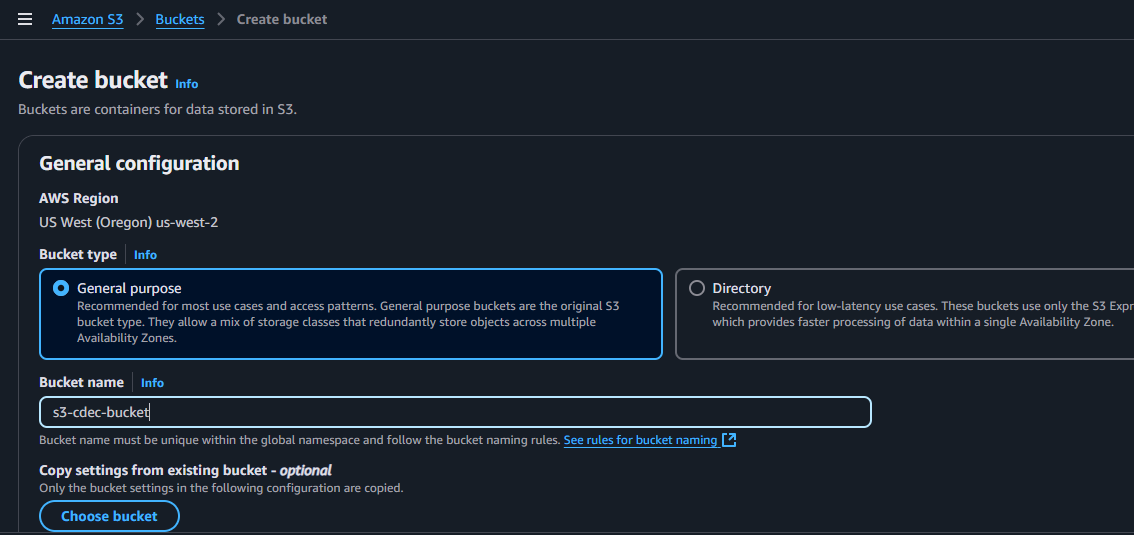Navigate to the Buckets breadcrumb link

(x=180, y=19)
